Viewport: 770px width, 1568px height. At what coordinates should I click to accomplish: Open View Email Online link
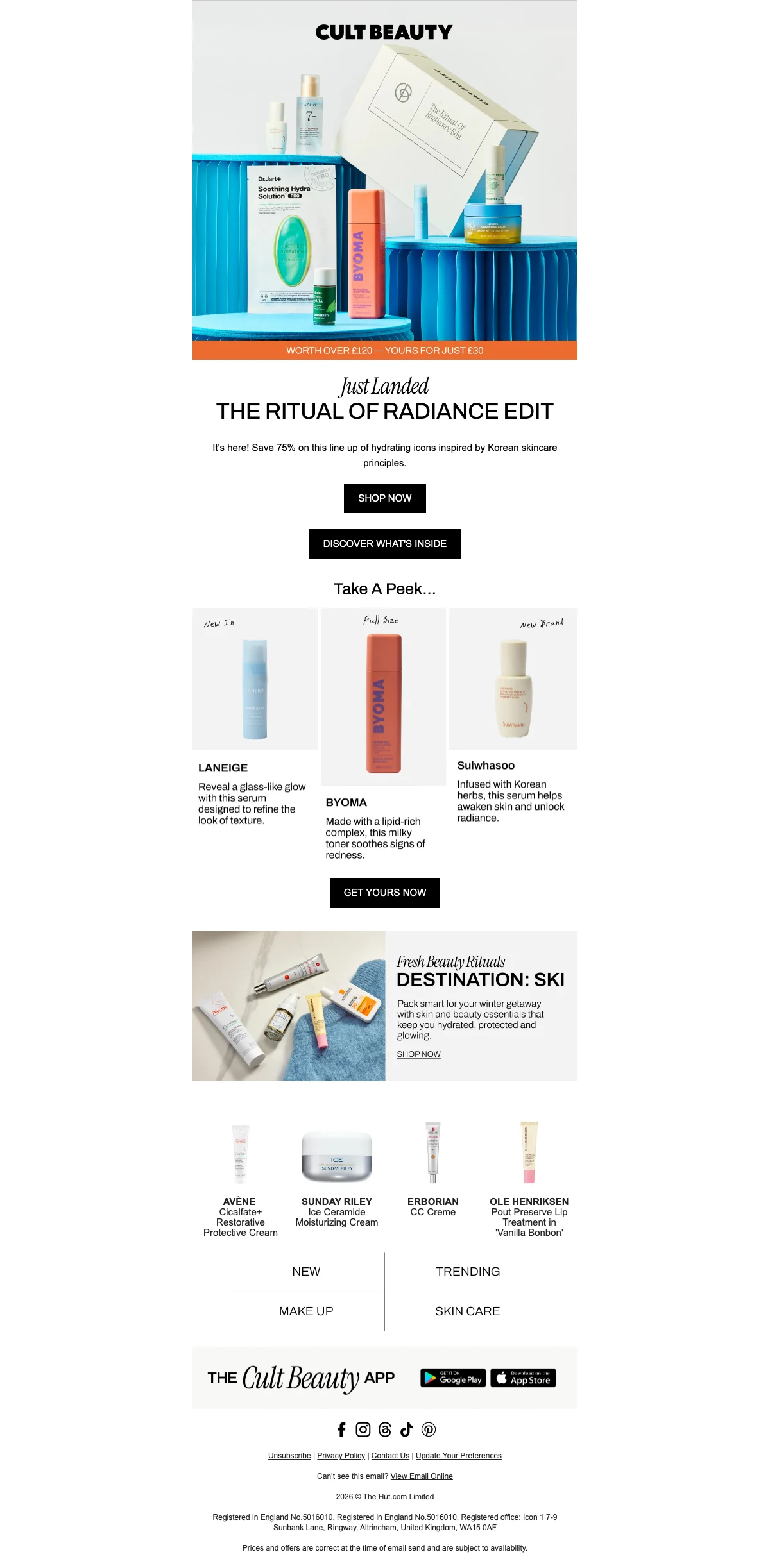click(x=422, y=1476)
